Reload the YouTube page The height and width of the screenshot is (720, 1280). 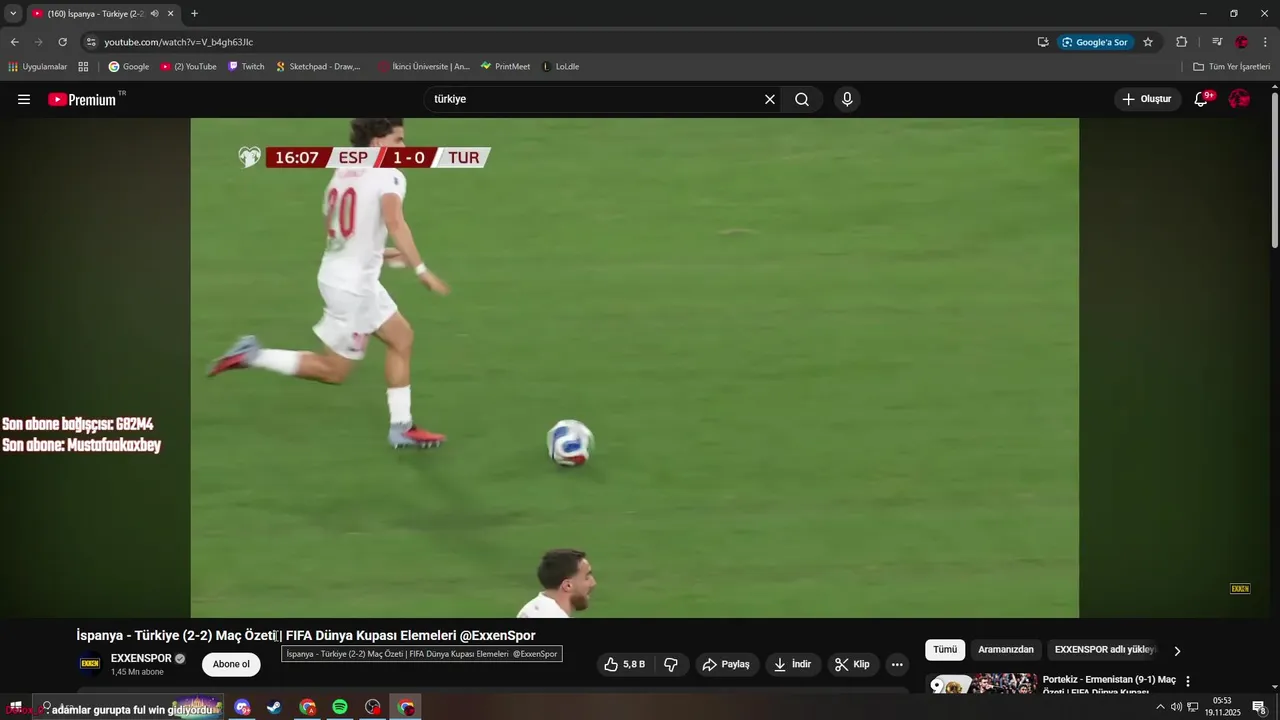(62, 42)
